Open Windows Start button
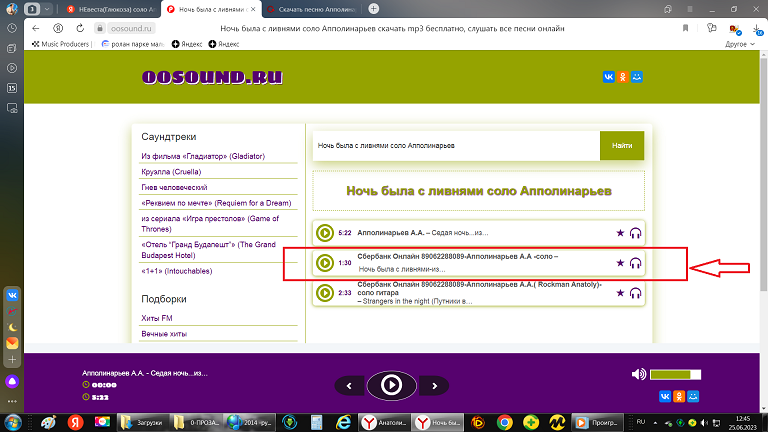 coord(12,422)
